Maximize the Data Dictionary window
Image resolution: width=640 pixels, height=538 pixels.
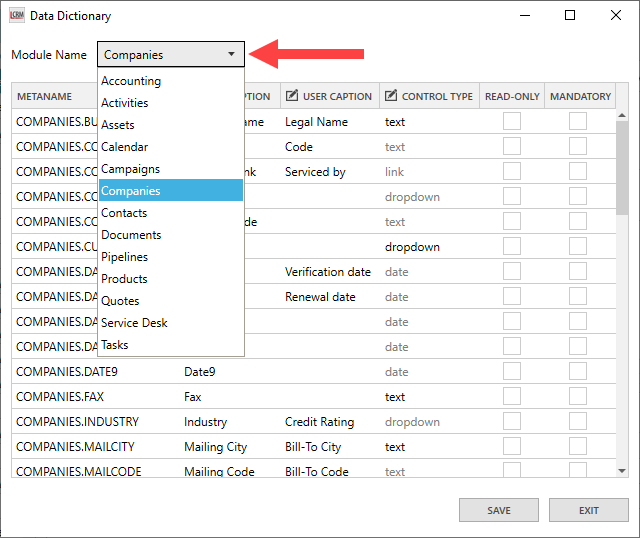coord(570,16)
